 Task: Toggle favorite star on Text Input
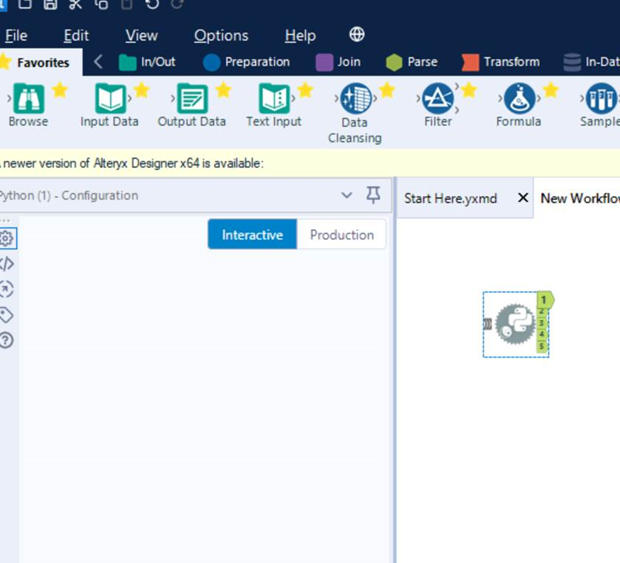pyautogui.click(x=305, y=90)
